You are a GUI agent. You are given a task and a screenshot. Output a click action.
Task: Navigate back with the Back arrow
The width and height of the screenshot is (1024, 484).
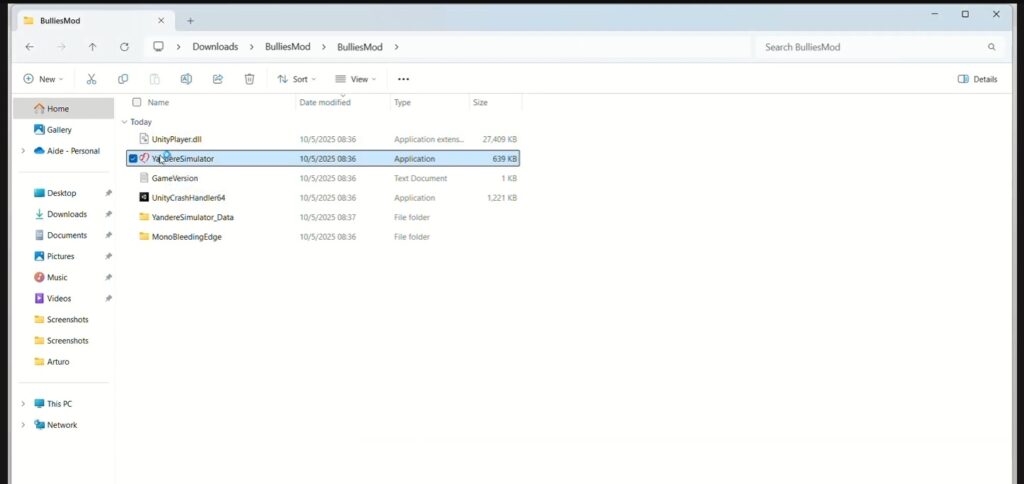point(29,47)
